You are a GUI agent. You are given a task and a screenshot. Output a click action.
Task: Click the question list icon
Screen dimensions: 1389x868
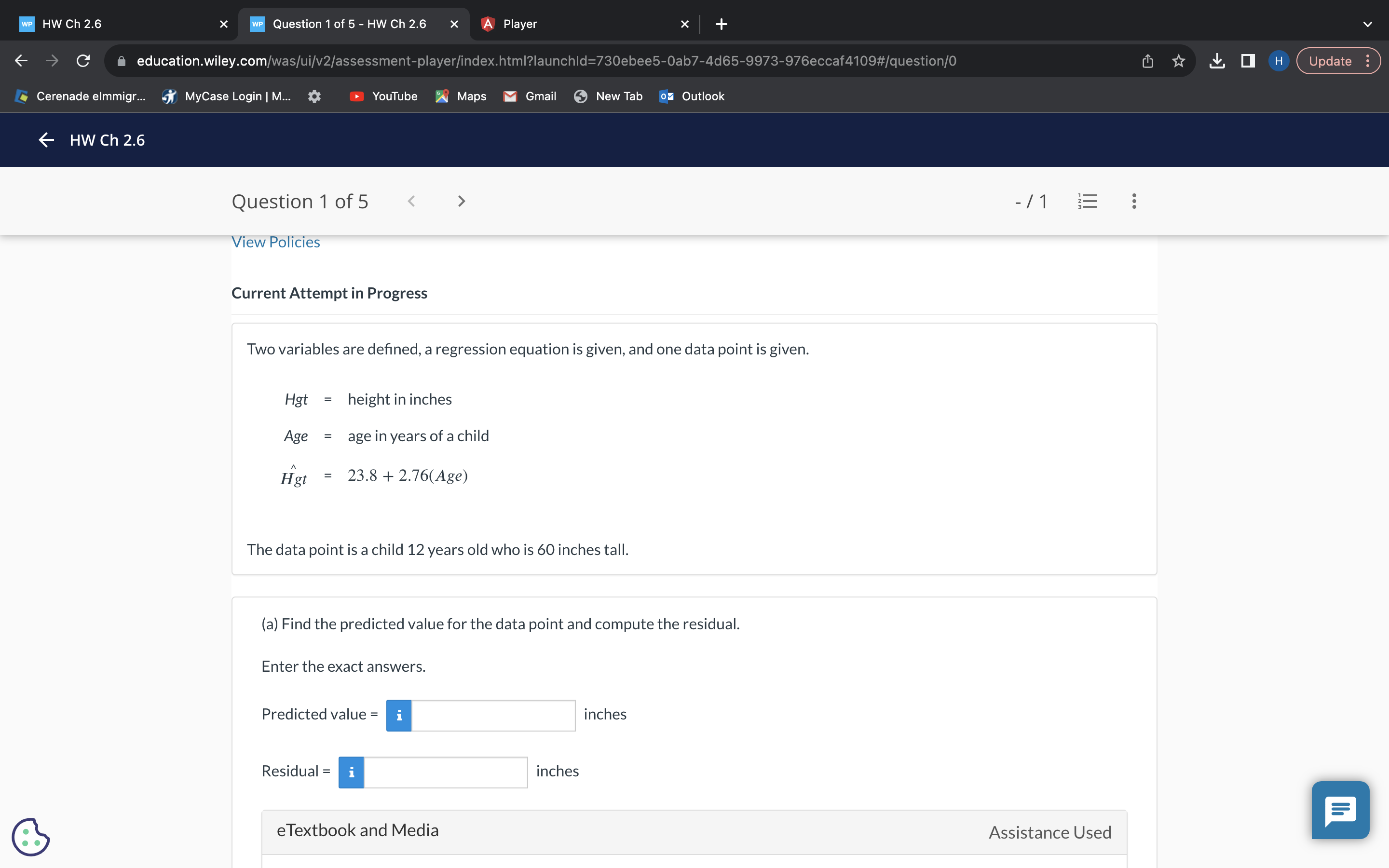(1087, 202)
